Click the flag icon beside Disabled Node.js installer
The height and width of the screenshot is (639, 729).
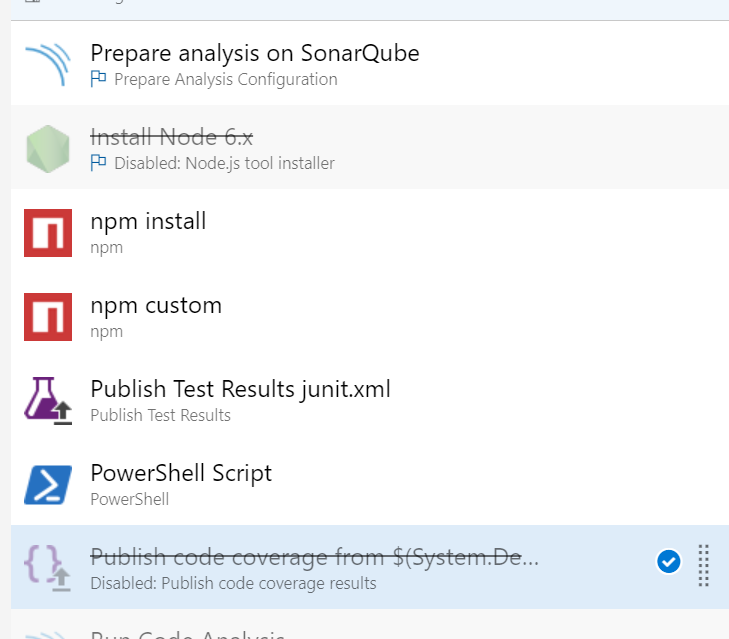click(98, 163)
